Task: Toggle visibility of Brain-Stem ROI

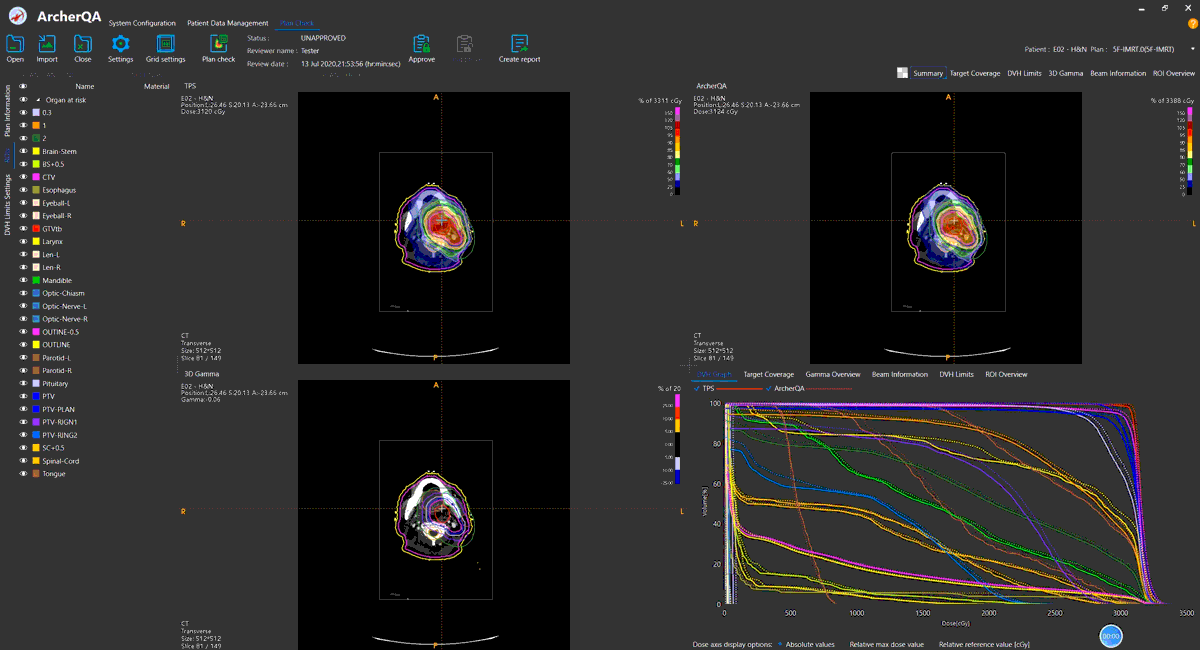Action: pos(23,151)
